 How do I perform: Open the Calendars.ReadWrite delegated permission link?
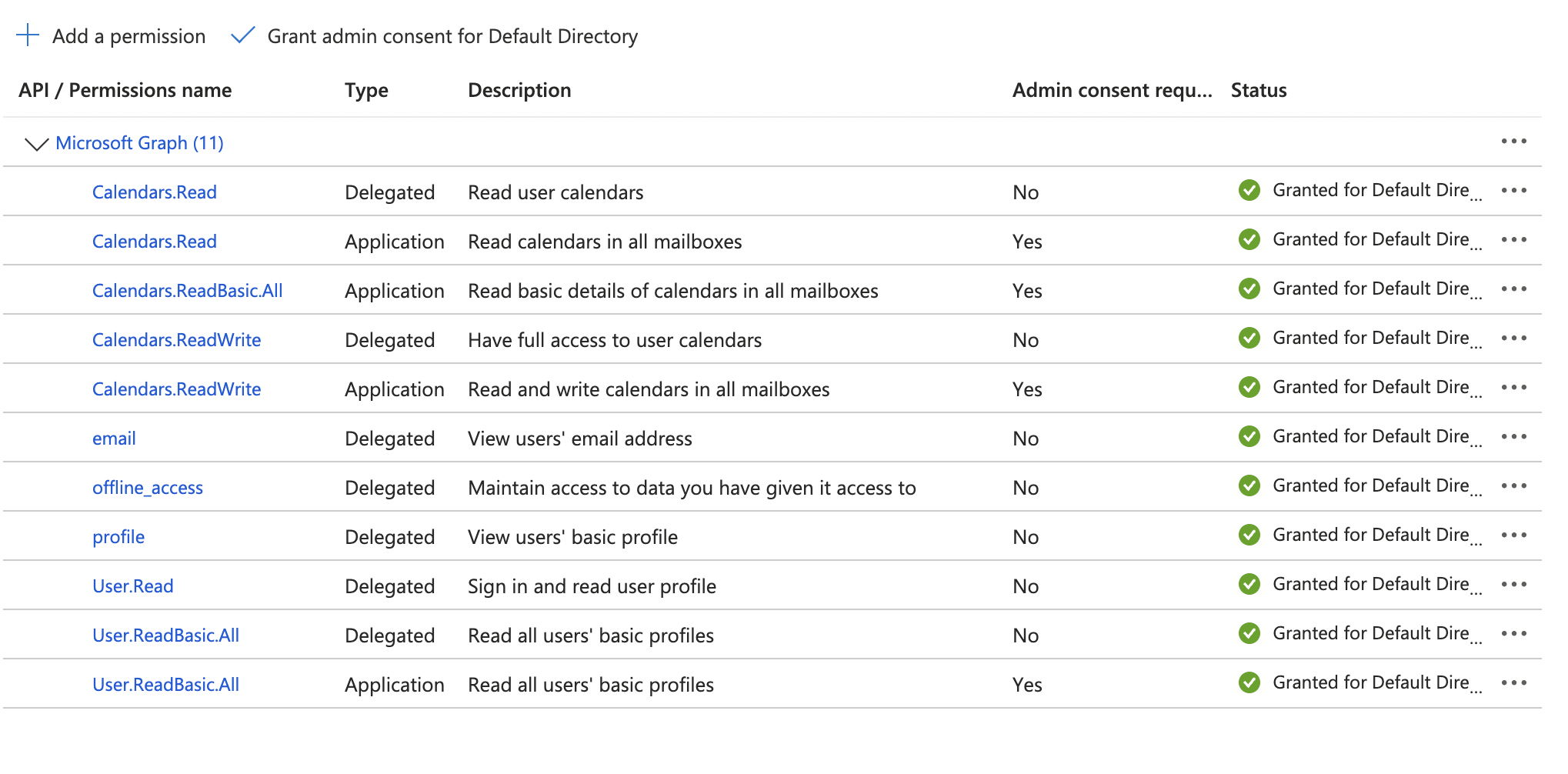pos(176,339)
